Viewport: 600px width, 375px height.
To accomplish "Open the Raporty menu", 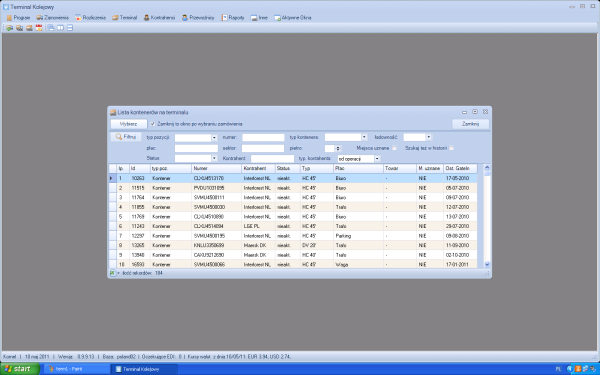I will click(x=233, y=18).
